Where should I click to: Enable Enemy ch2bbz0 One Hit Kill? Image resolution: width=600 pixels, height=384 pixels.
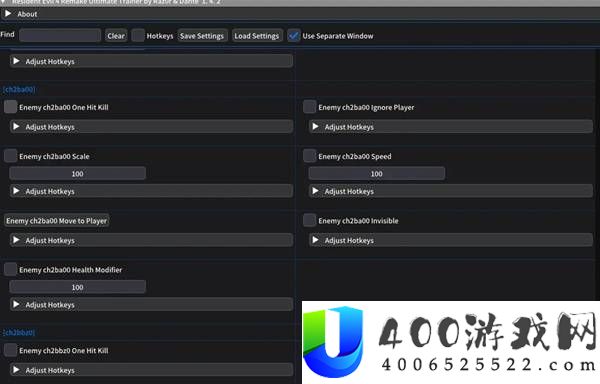(10, 350)
